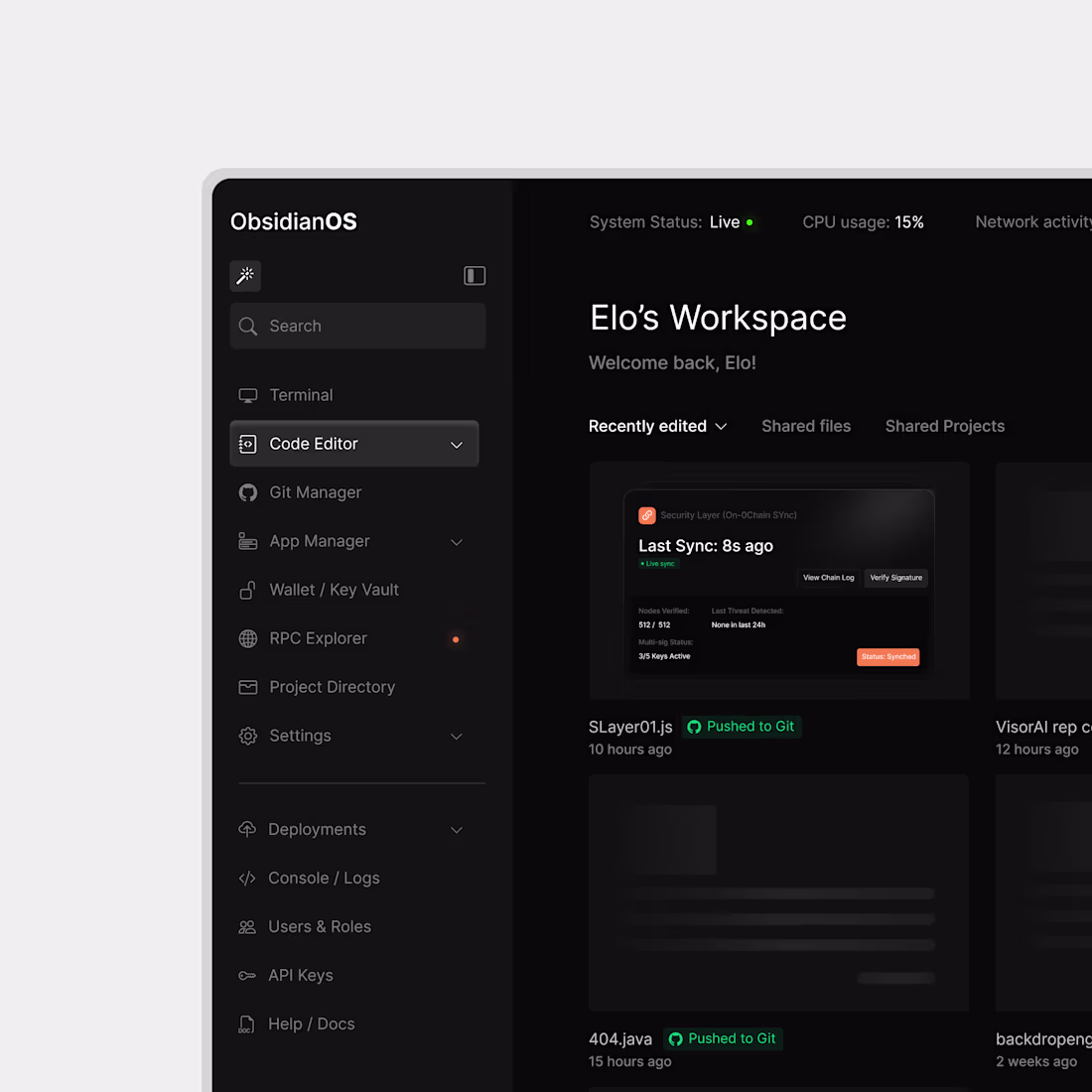1092x1092 pixels.
Task: Click the Code Editor bracket icon
Action: pos(248,445)
